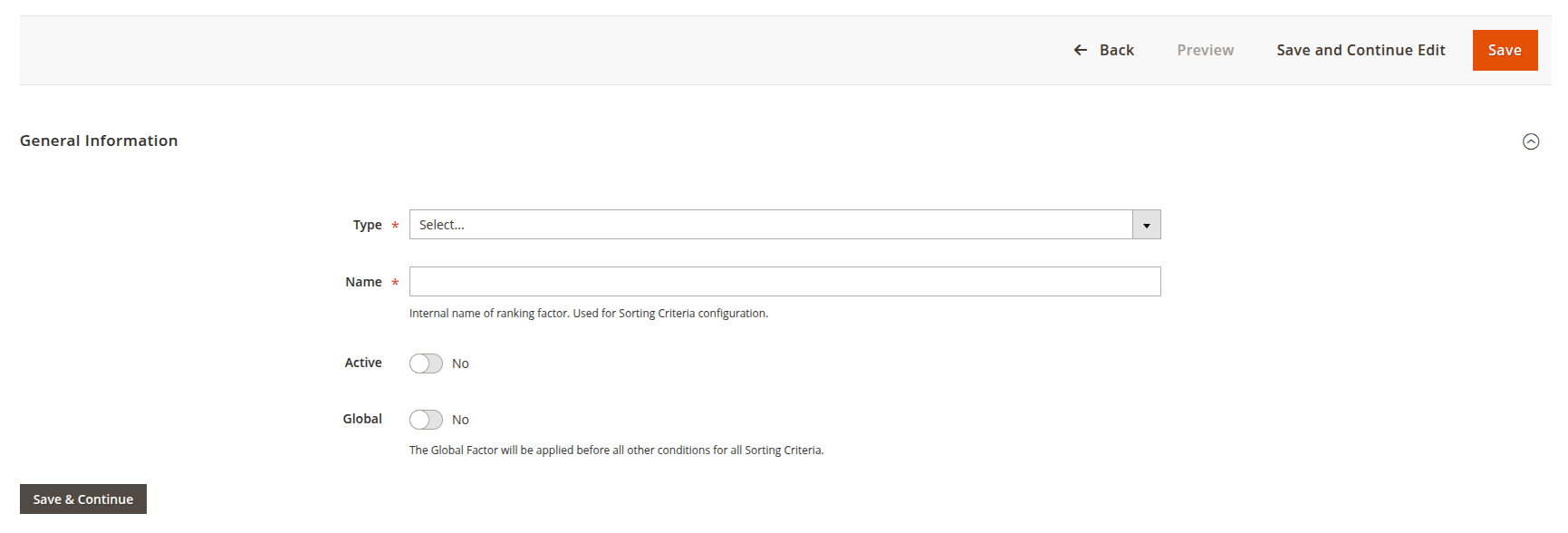1568x533 pixels.
Task: Click the Preview button
Action: (x=1205, y=50)
